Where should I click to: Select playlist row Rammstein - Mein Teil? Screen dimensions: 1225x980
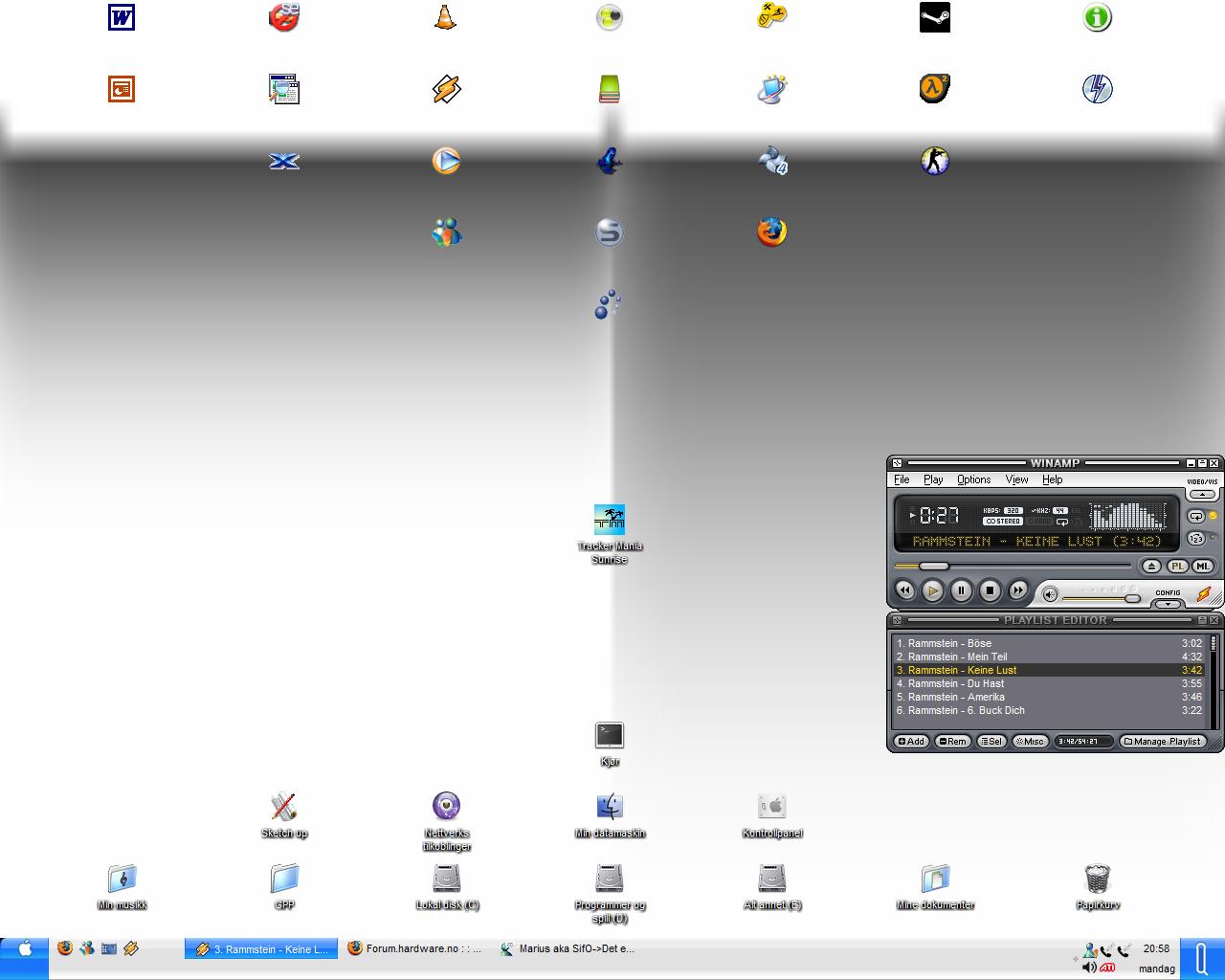point(1049,657)
